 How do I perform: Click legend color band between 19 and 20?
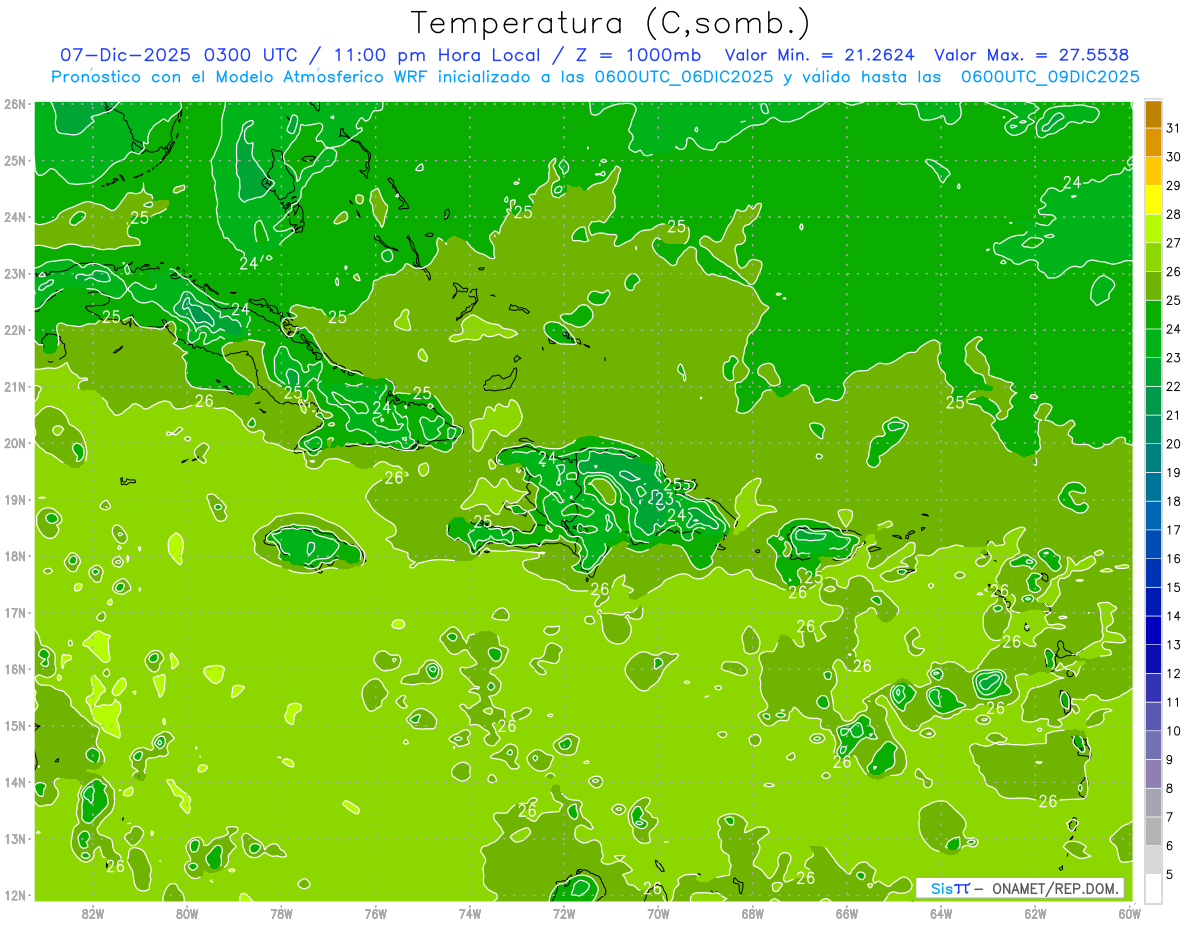point(1153,458)
